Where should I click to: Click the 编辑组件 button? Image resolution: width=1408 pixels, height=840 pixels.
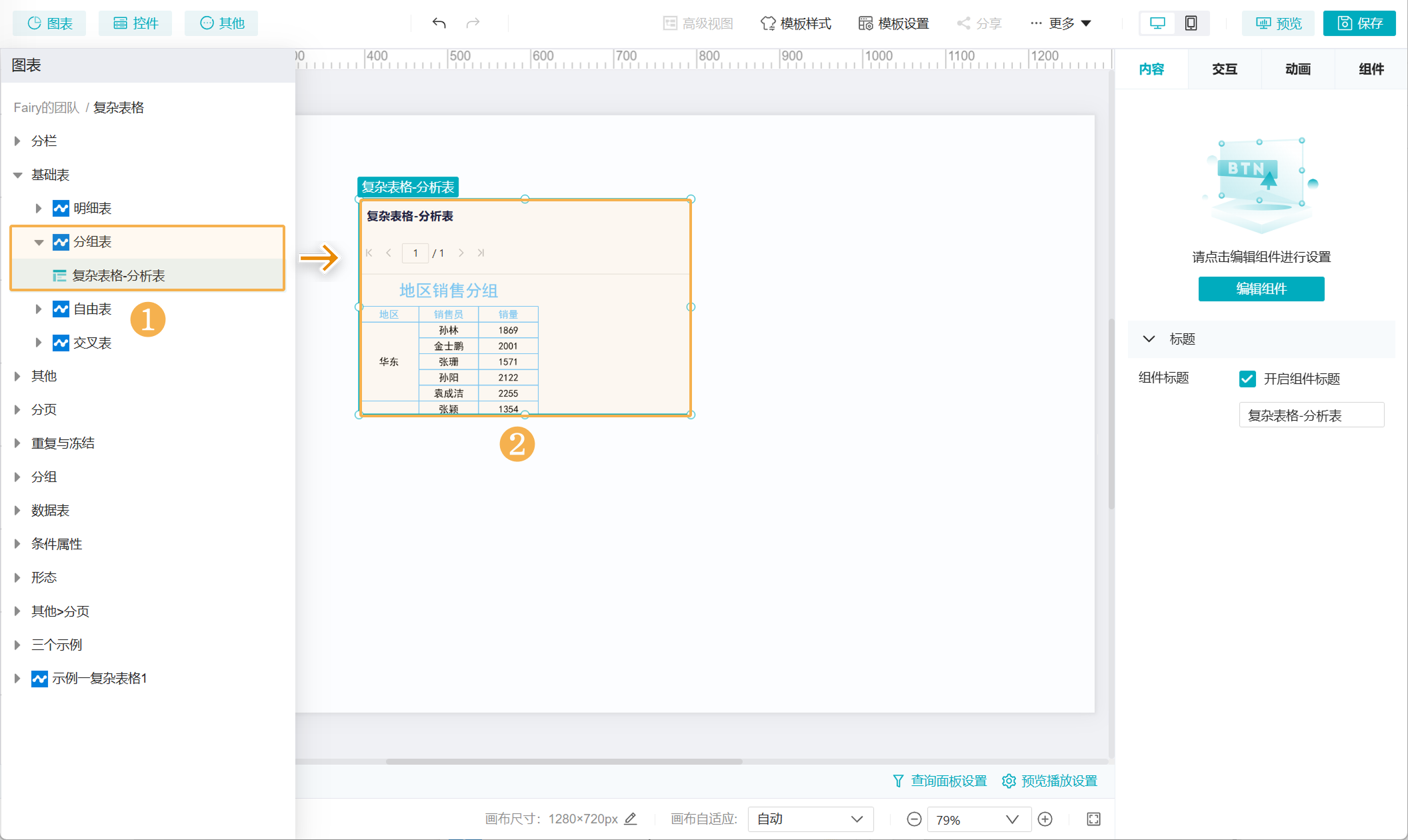coord(1261,289)
